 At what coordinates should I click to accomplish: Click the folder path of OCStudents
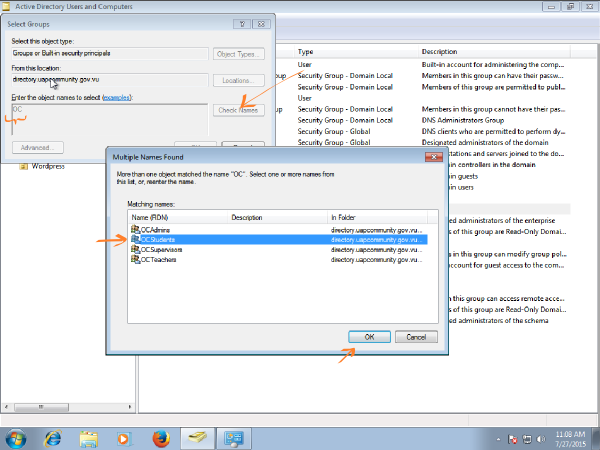[377, 240]
